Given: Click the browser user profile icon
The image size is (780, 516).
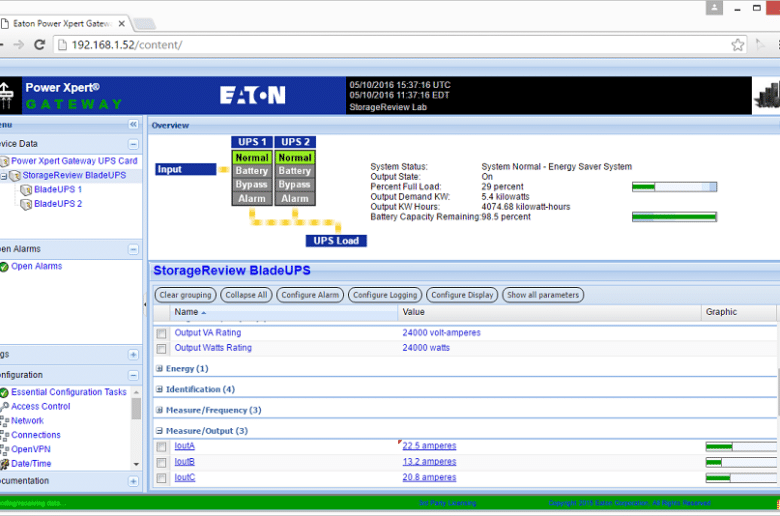Looking at the screenshot, I should [714, 8].
